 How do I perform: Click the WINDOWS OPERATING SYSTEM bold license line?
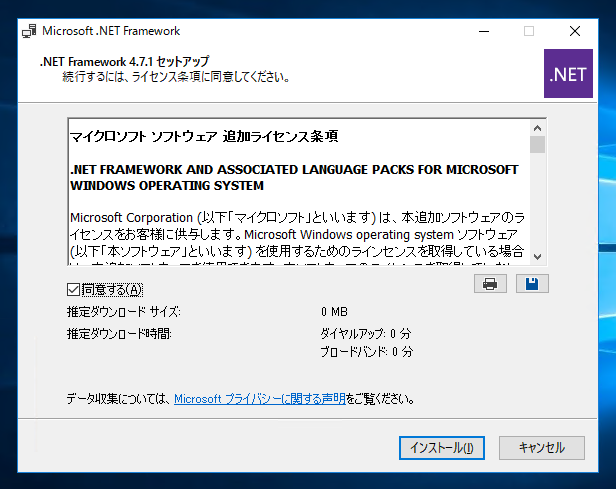pyautogui.click(x=167, y=186)
